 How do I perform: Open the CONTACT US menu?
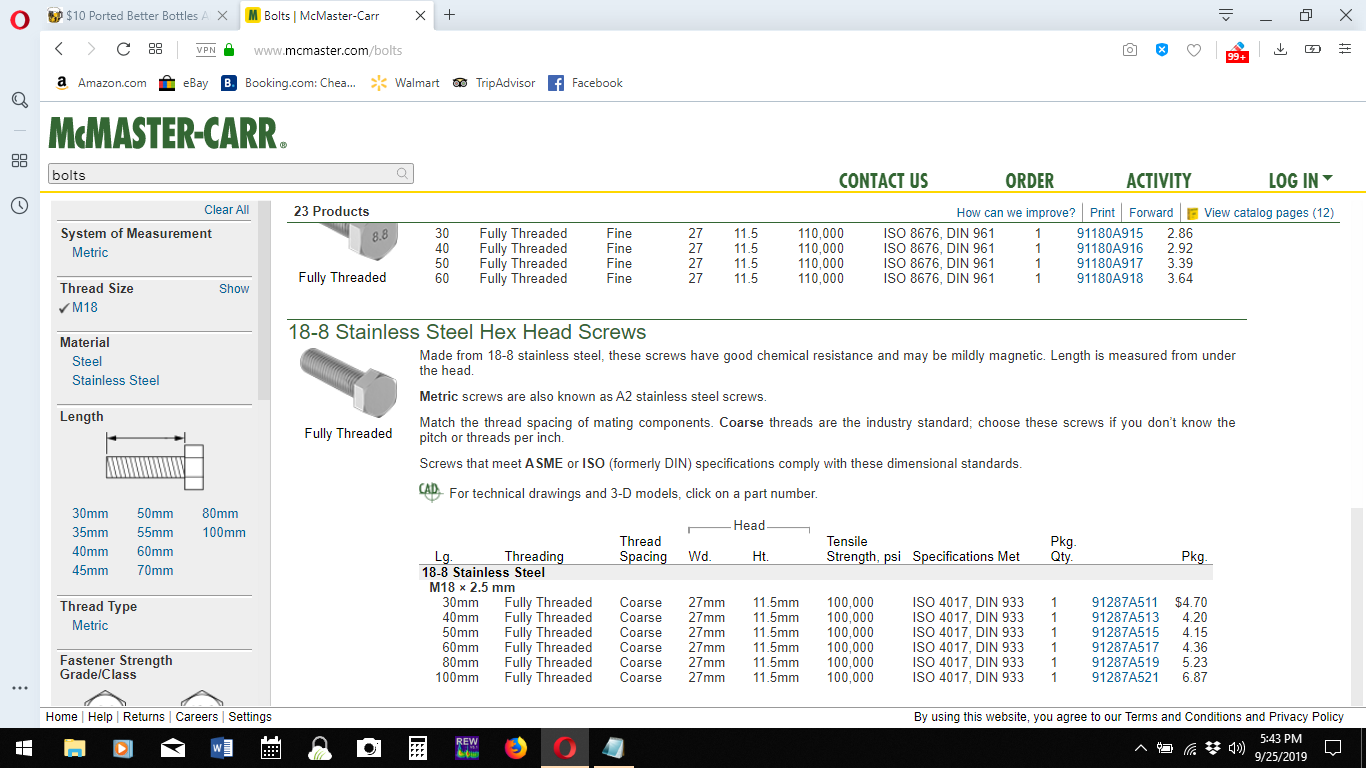point(883,181)
